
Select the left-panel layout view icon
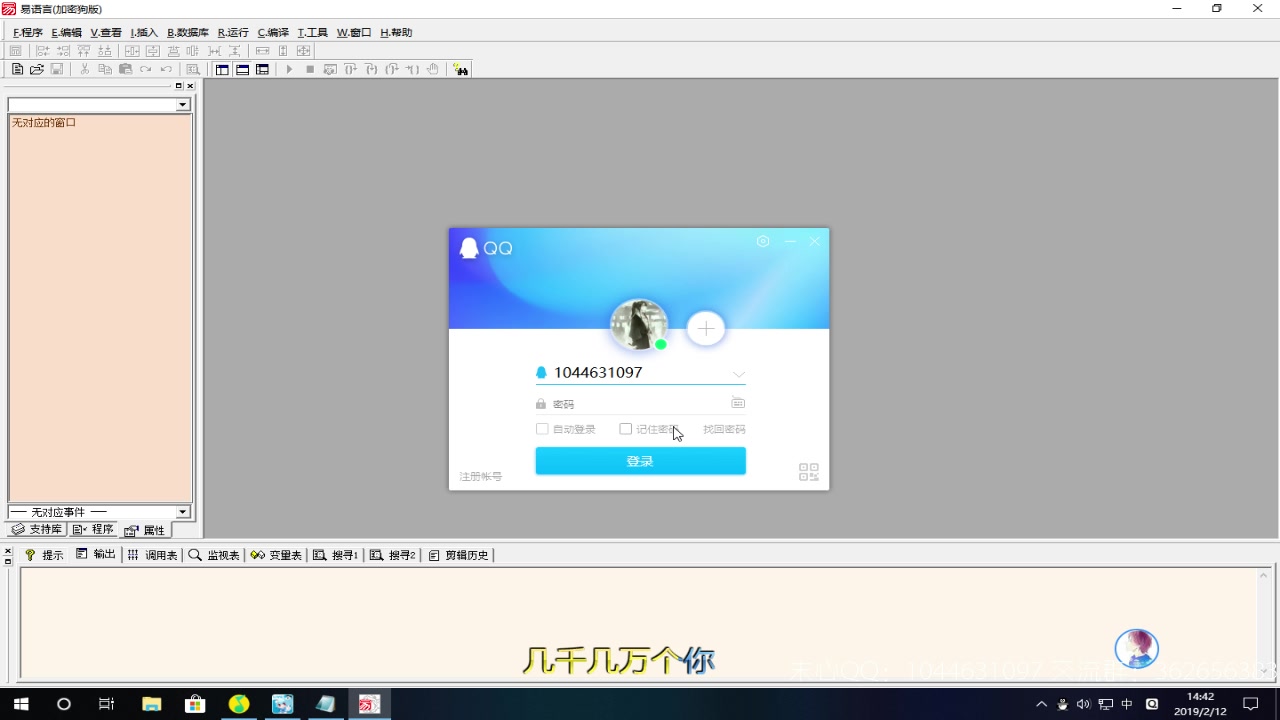pyautogui.click(x=222, y=69)
